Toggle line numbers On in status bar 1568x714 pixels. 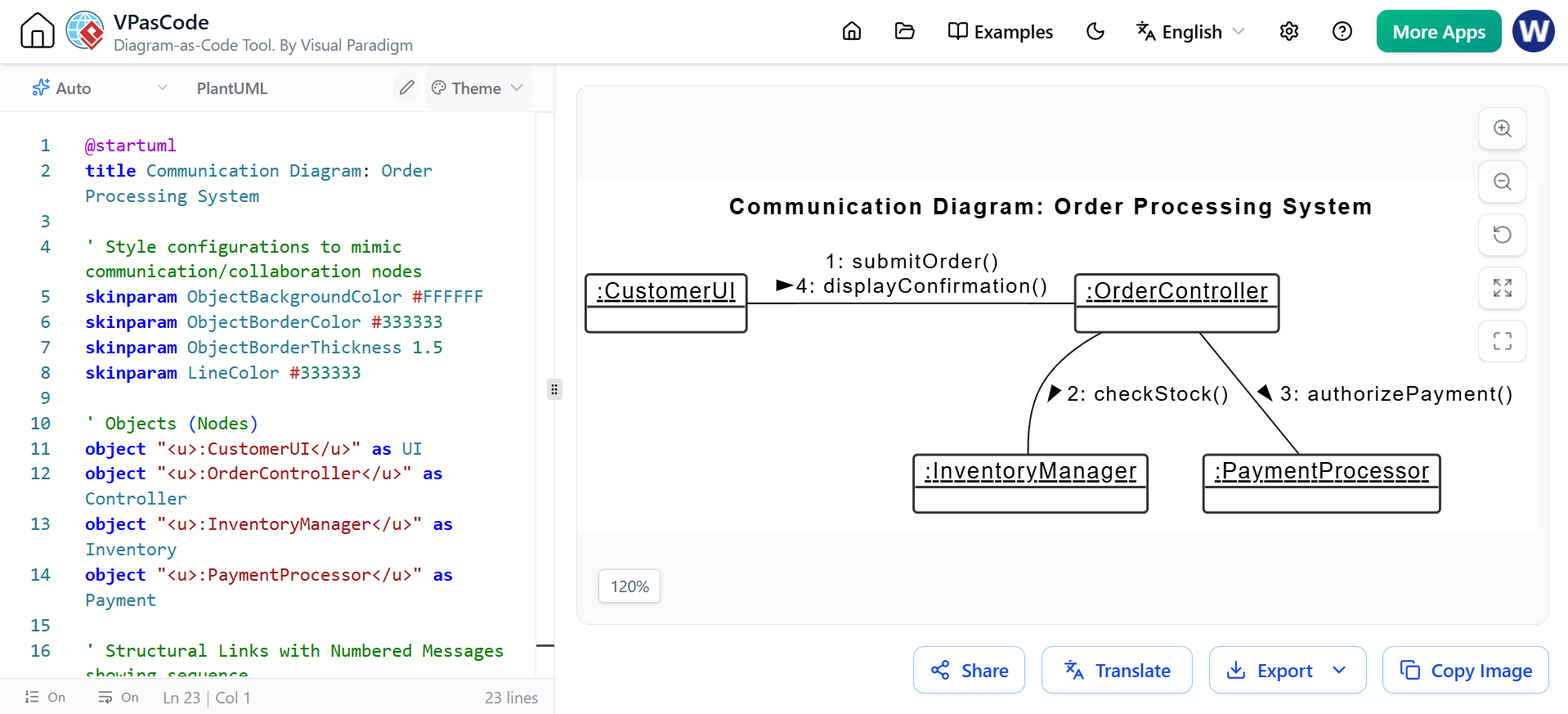(x=45, y=697)
